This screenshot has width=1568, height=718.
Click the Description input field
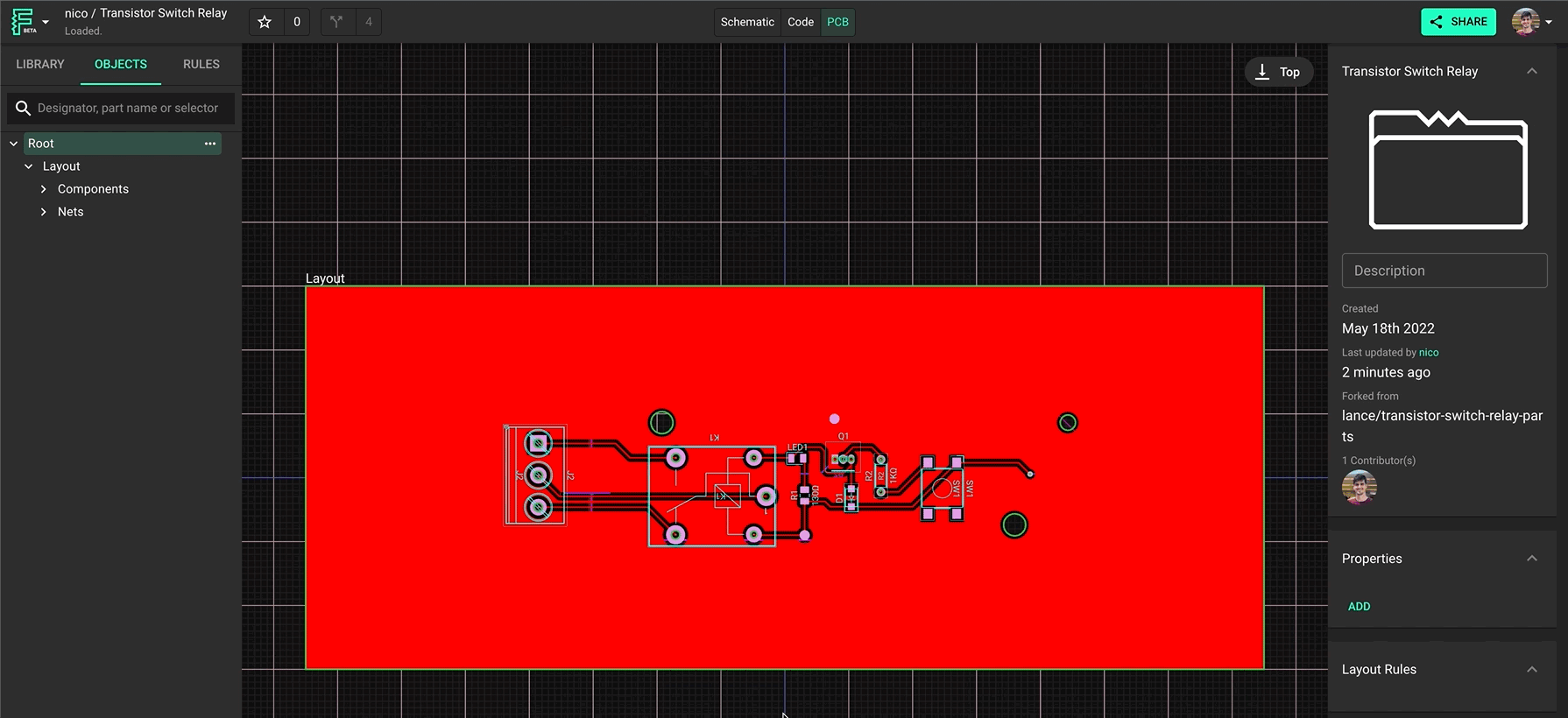coord(1444,271)
